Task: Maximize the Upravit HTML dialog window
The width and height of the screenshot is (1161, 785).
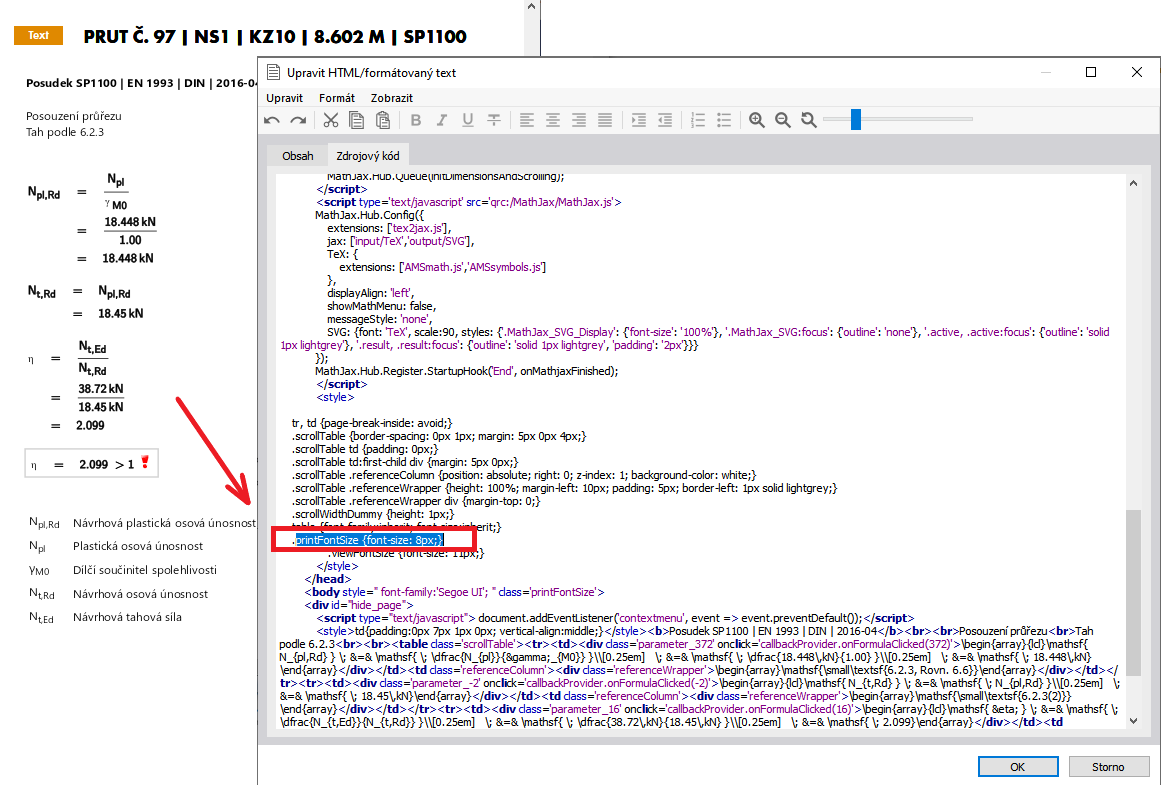Action: tap(1091, 72)
